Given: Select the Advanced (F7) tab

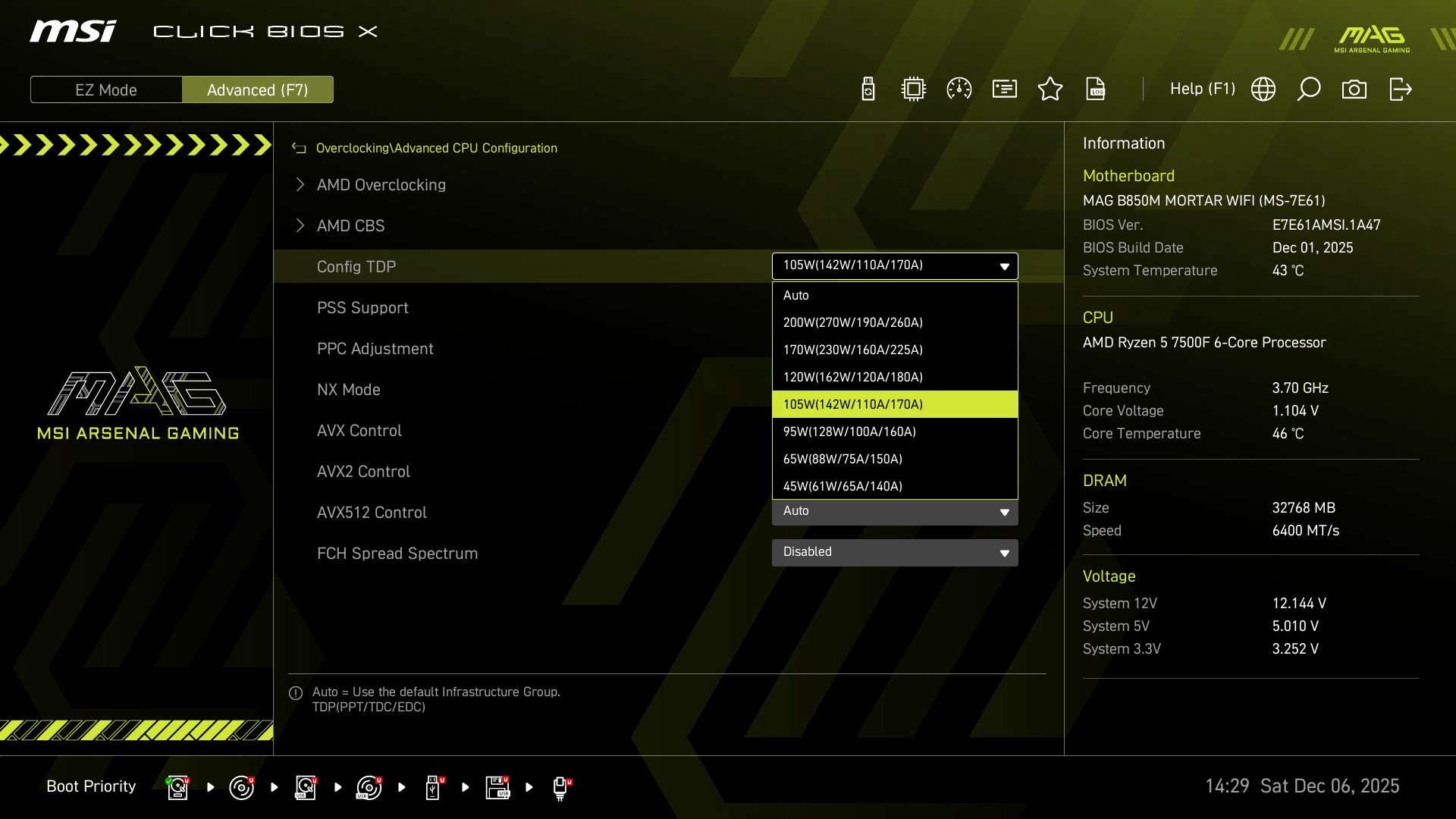Looking at the screenshot, I should 258,89.
